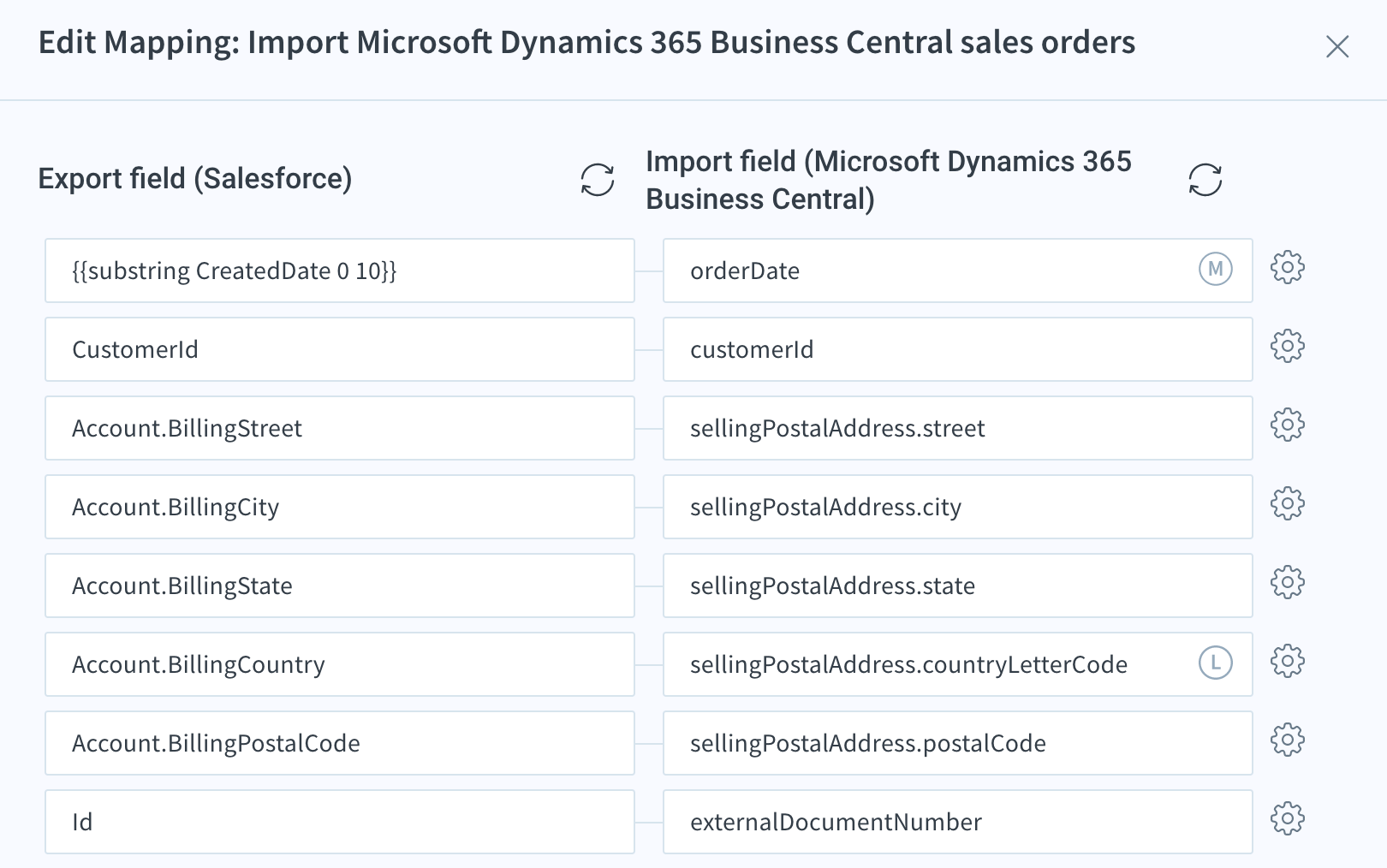Open settings gear for countryLetterCode mapping
The image size is (1387, 868).
coord(1287,662)
